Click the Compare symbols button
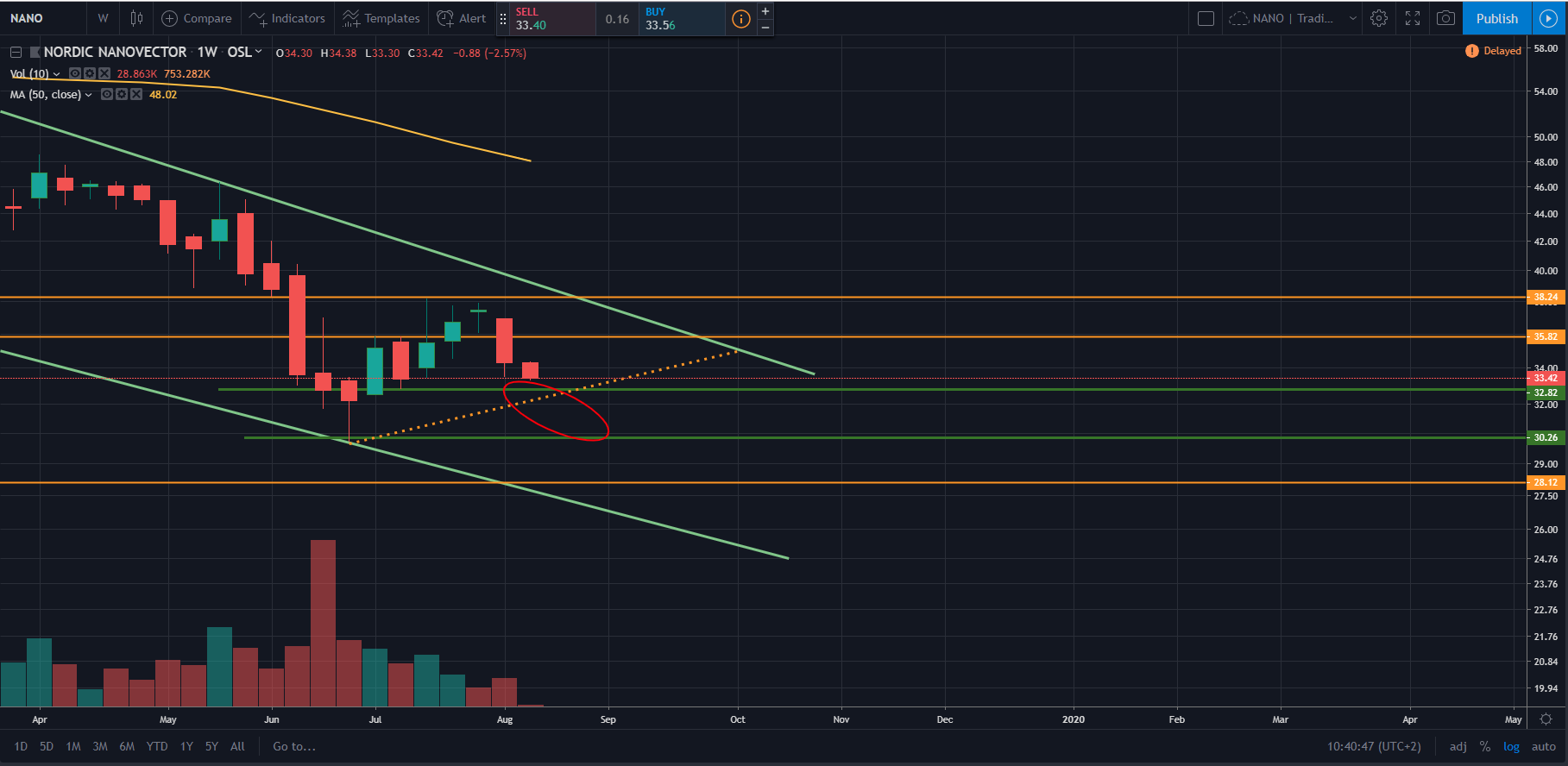Image resolution: width=1568 pixels, height=766 pixels. tap(197, 18)
